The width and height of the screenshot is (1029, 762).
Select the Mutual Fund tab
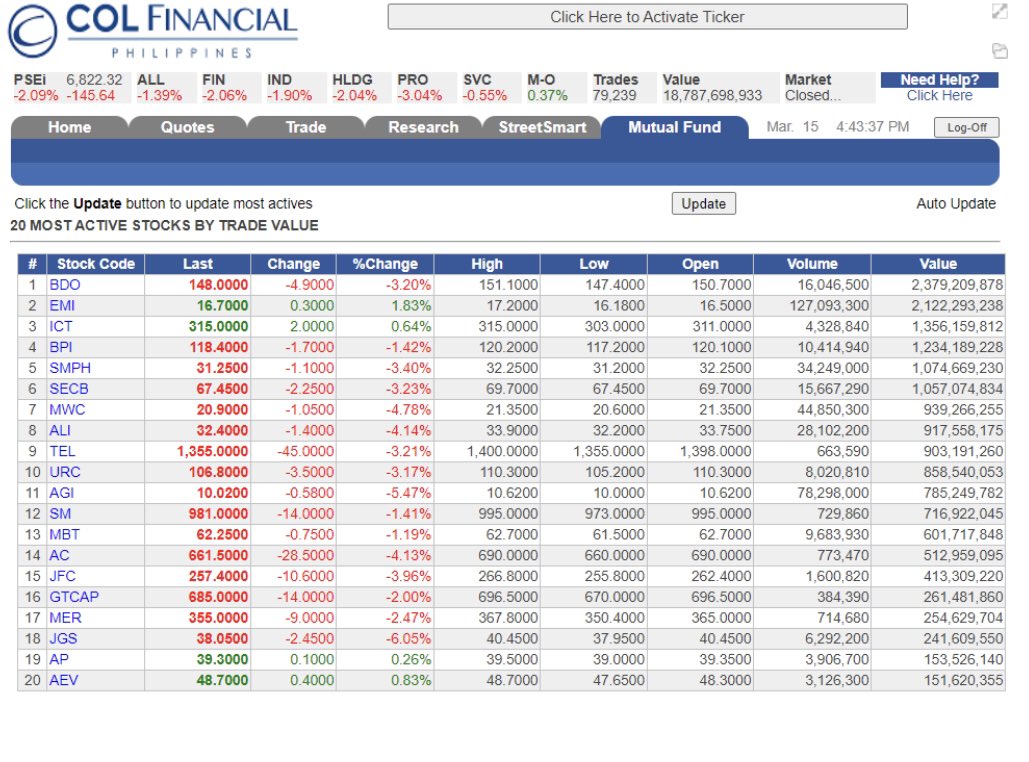tap(675, 127)
